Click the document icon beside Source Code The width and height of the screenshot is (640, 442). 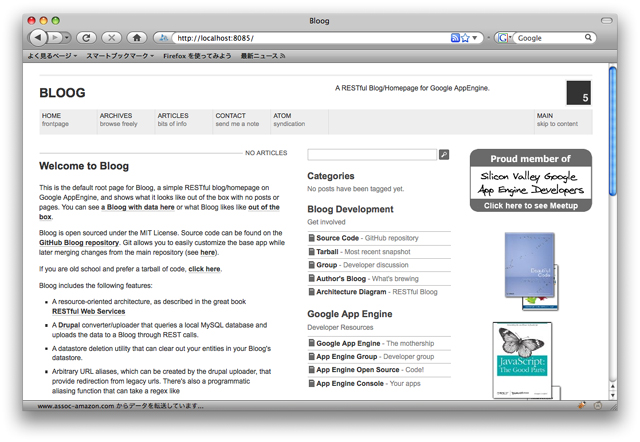point(311,238)
